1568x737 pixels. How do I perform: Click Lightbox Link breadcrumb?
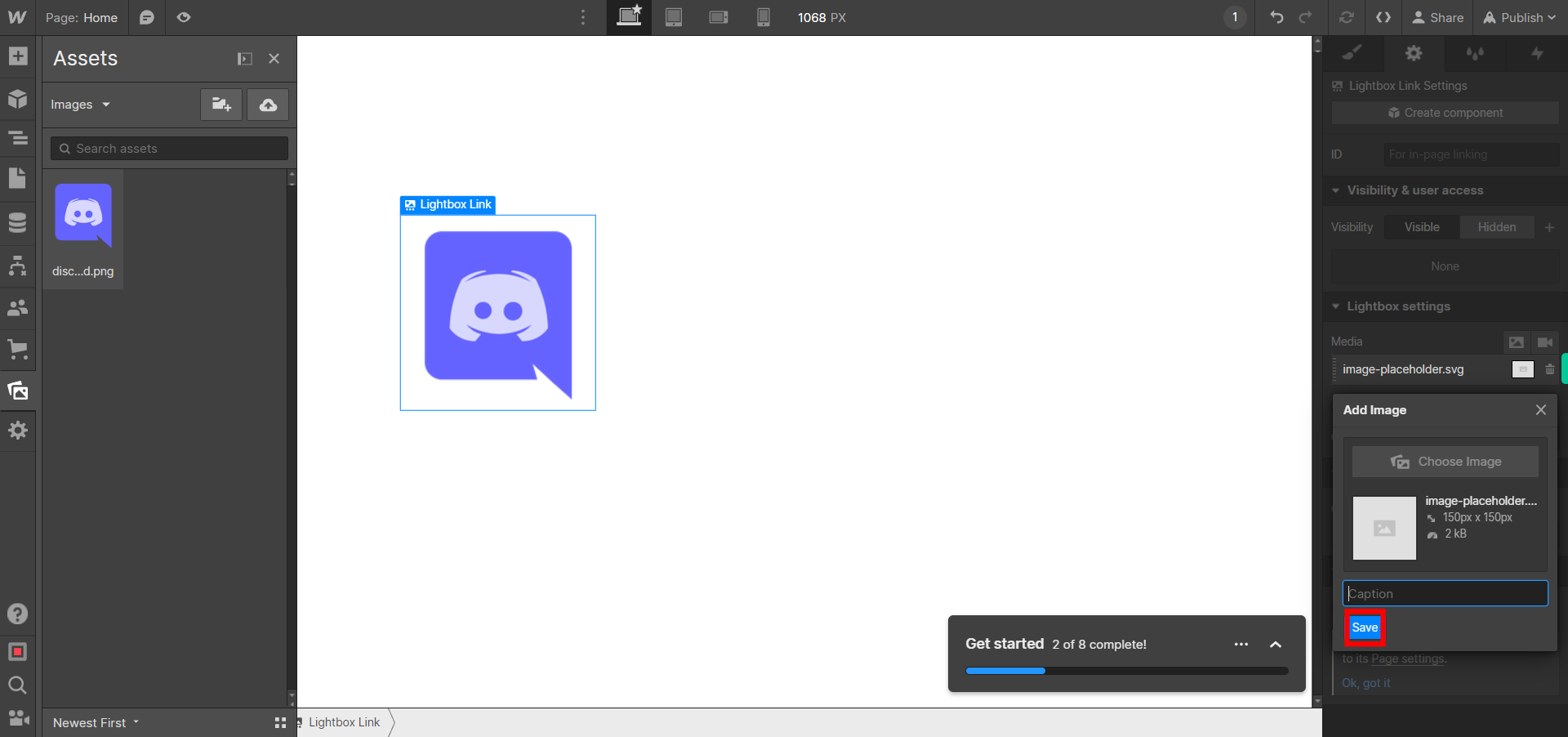(344, 722)
